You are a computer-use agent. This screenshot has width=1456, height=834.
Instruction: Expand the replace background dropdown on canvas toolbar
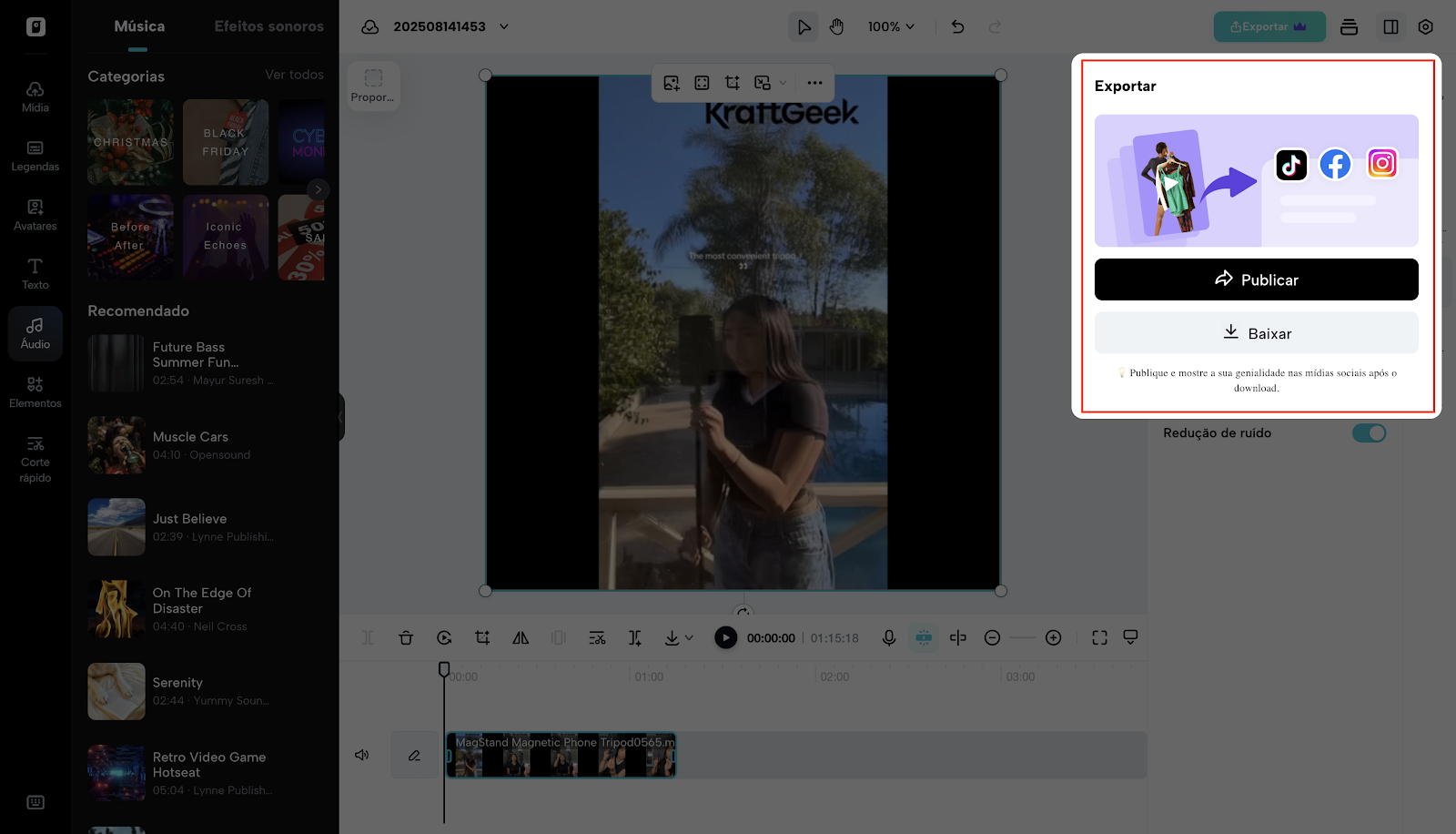783,83
